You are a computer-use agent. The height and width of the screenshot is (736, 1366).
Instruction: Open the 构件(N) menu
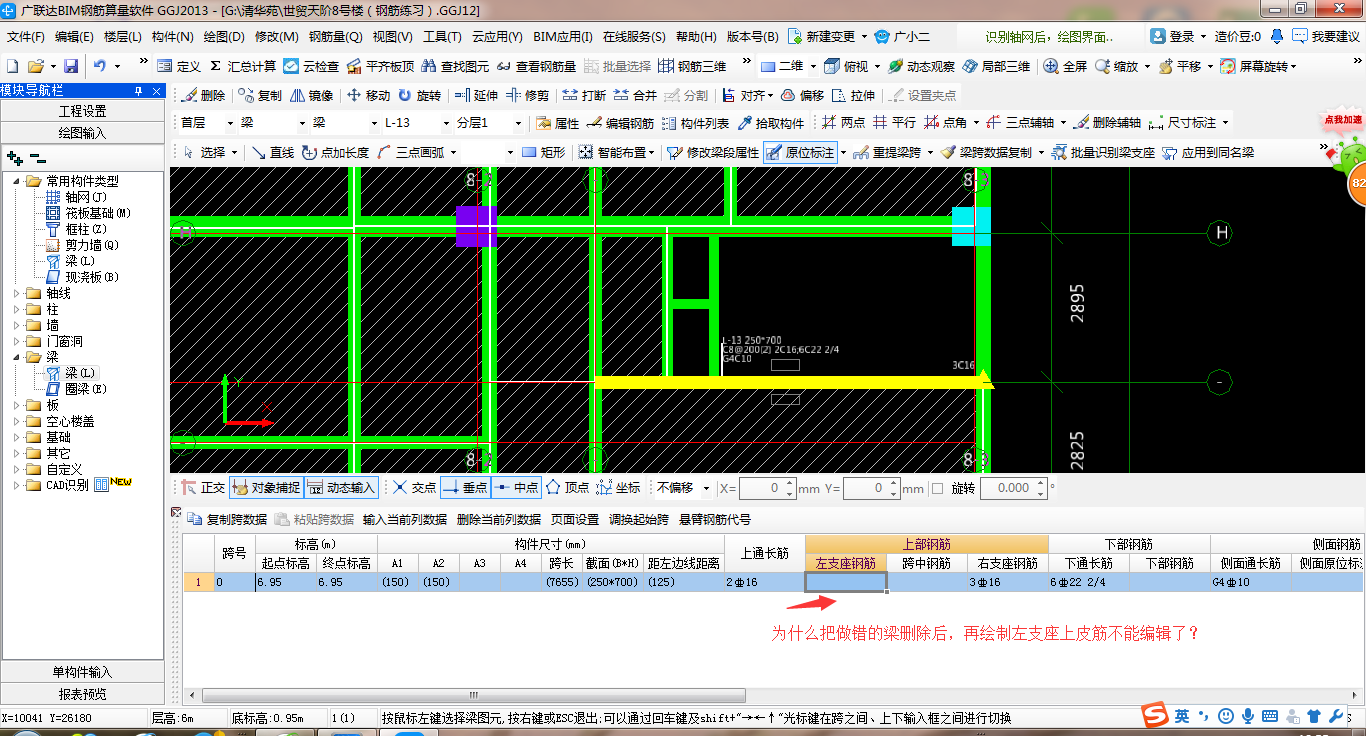pyautogui.click(x=172, y=37)
